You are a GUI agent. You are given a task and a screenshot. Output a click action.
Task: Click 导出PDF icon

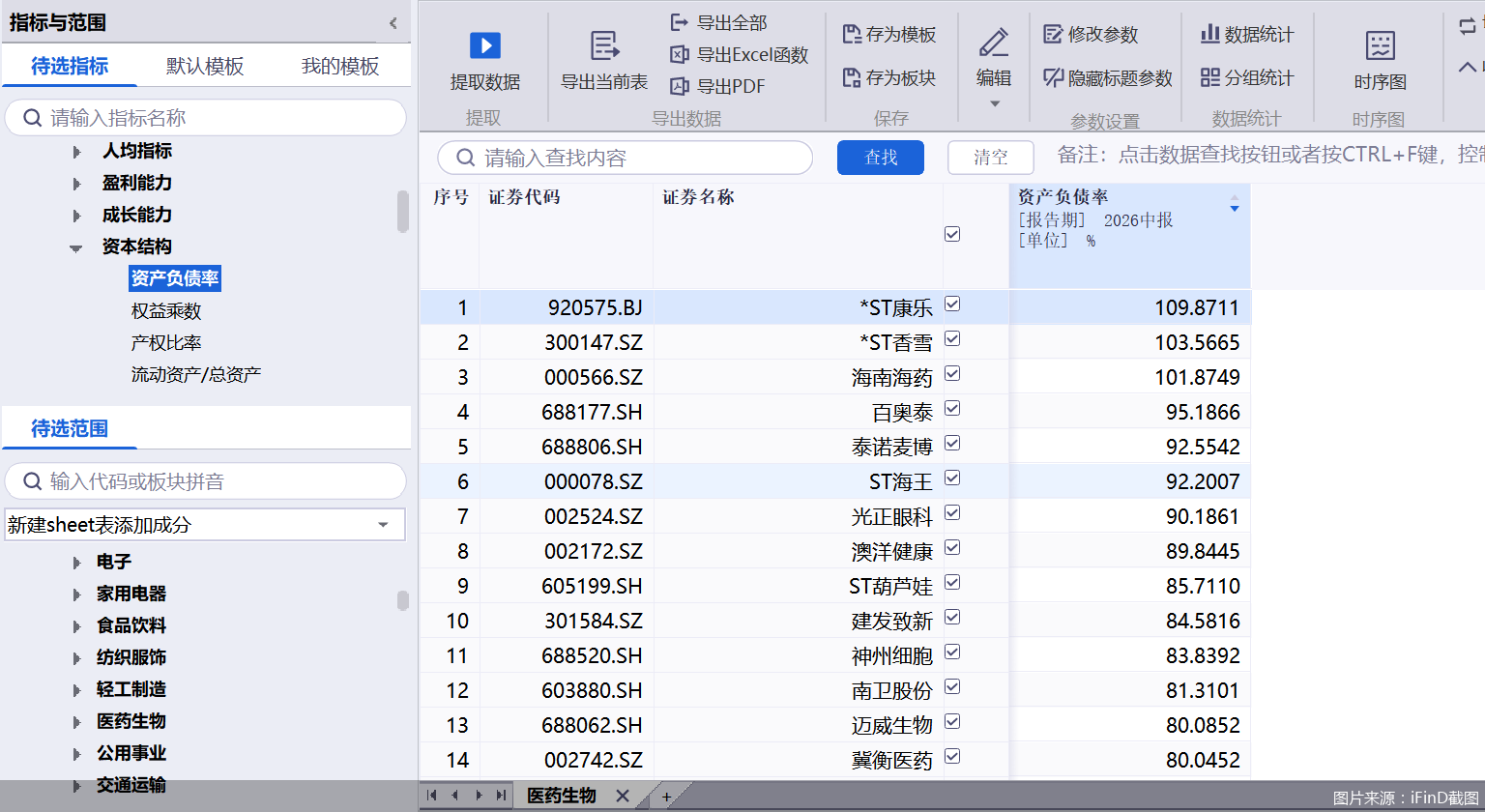[x=680, y=86]
